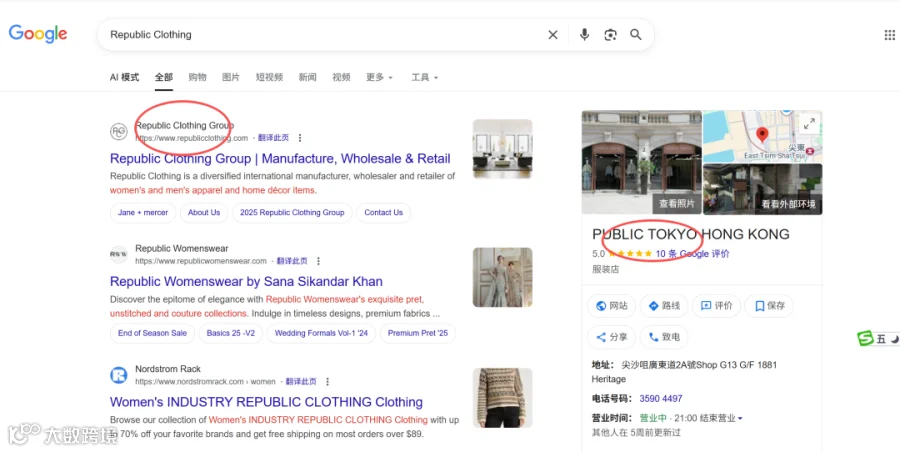Click the map thumbnail of Tsim Sha Tsui
This screenshot has height=452, width=900.
(x=763, y=136)
